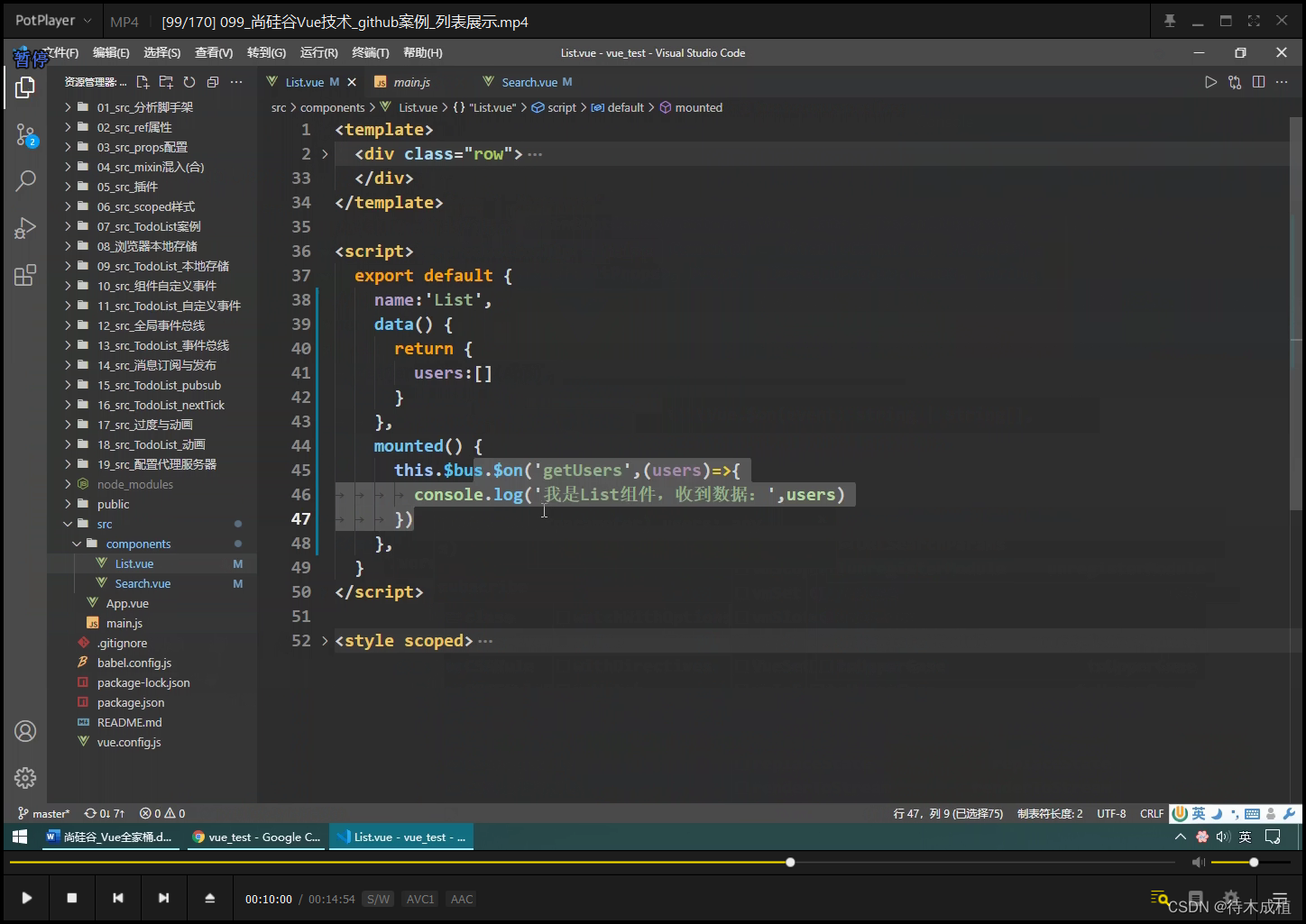Unfold the style scoped block
The height and width of the screenshot is (924, 1306).
(x=325, y=641)
